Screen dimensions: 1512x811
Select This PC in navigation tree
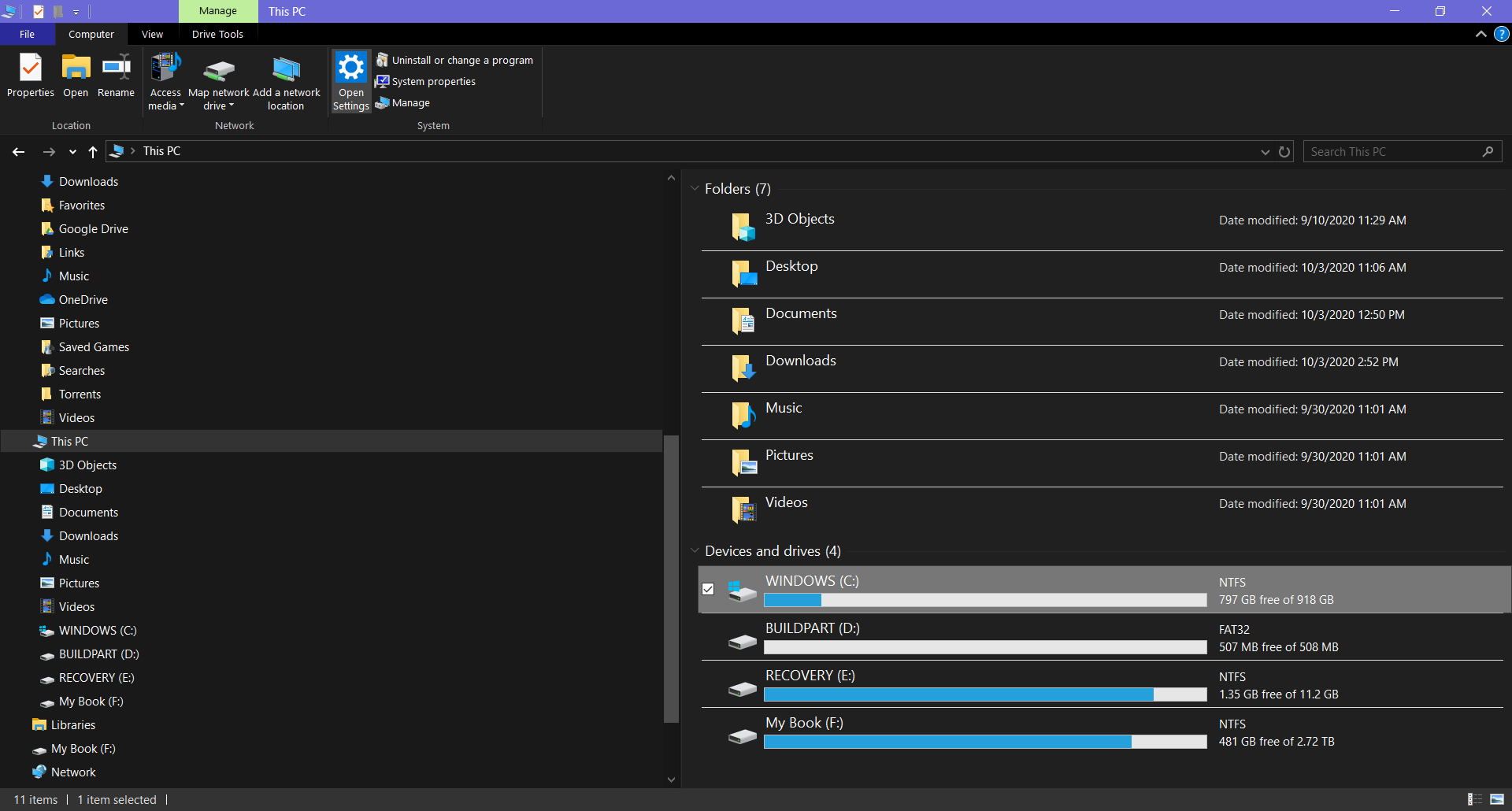coord(69,442)
